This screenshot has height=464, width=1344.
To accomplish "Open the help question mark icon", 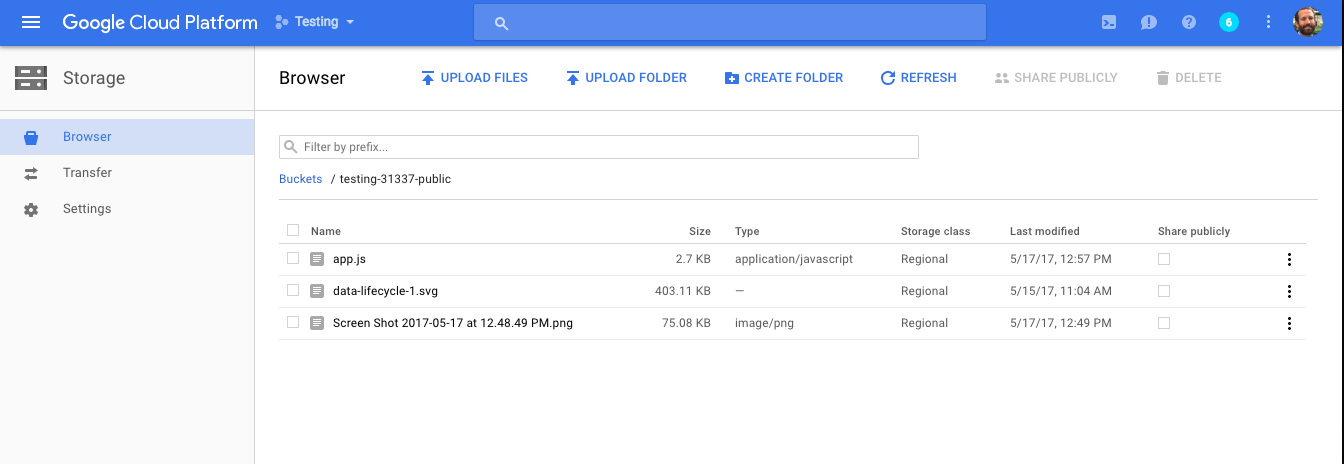I will (1189, 22).
